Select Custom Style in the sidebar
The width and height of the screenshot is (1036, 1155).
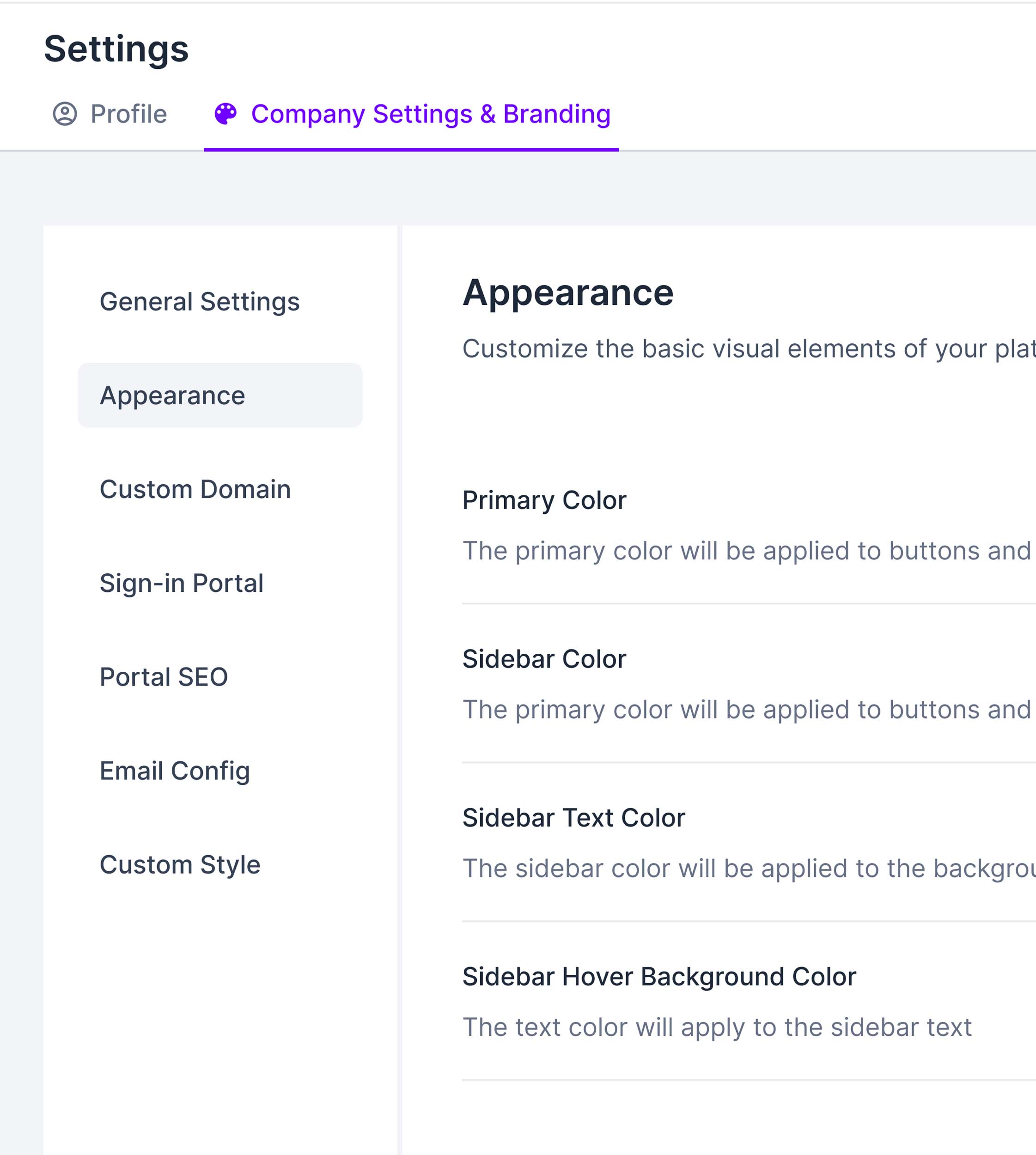click(x=180, y=865)
